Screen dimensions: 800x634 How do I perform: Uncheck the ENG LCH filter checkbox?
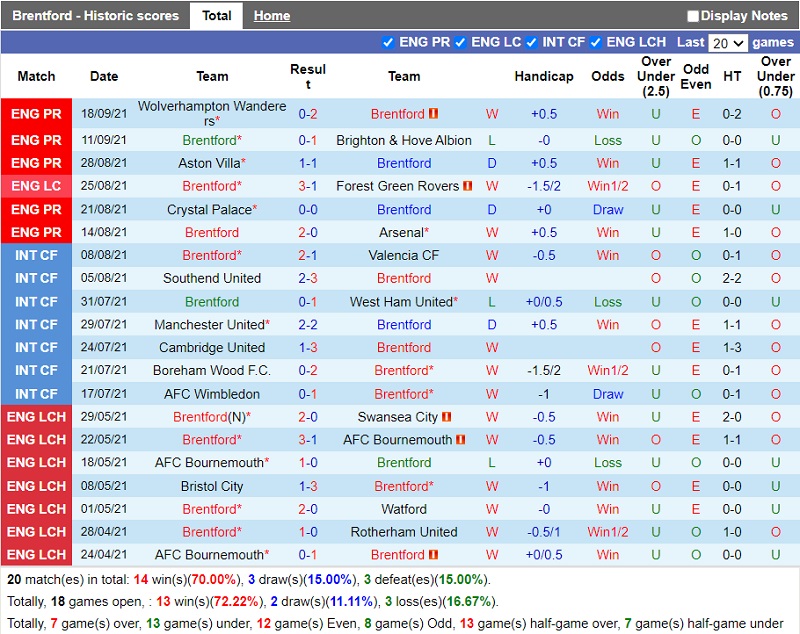pyautogui.click(x=595, y=42)
